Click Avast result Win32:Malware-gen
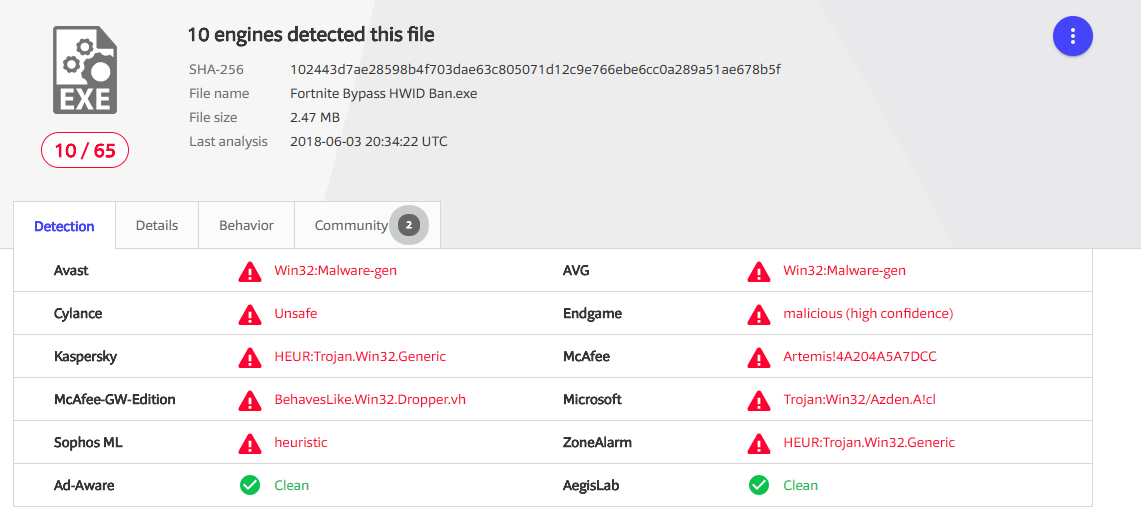 [x=335, y=271]
